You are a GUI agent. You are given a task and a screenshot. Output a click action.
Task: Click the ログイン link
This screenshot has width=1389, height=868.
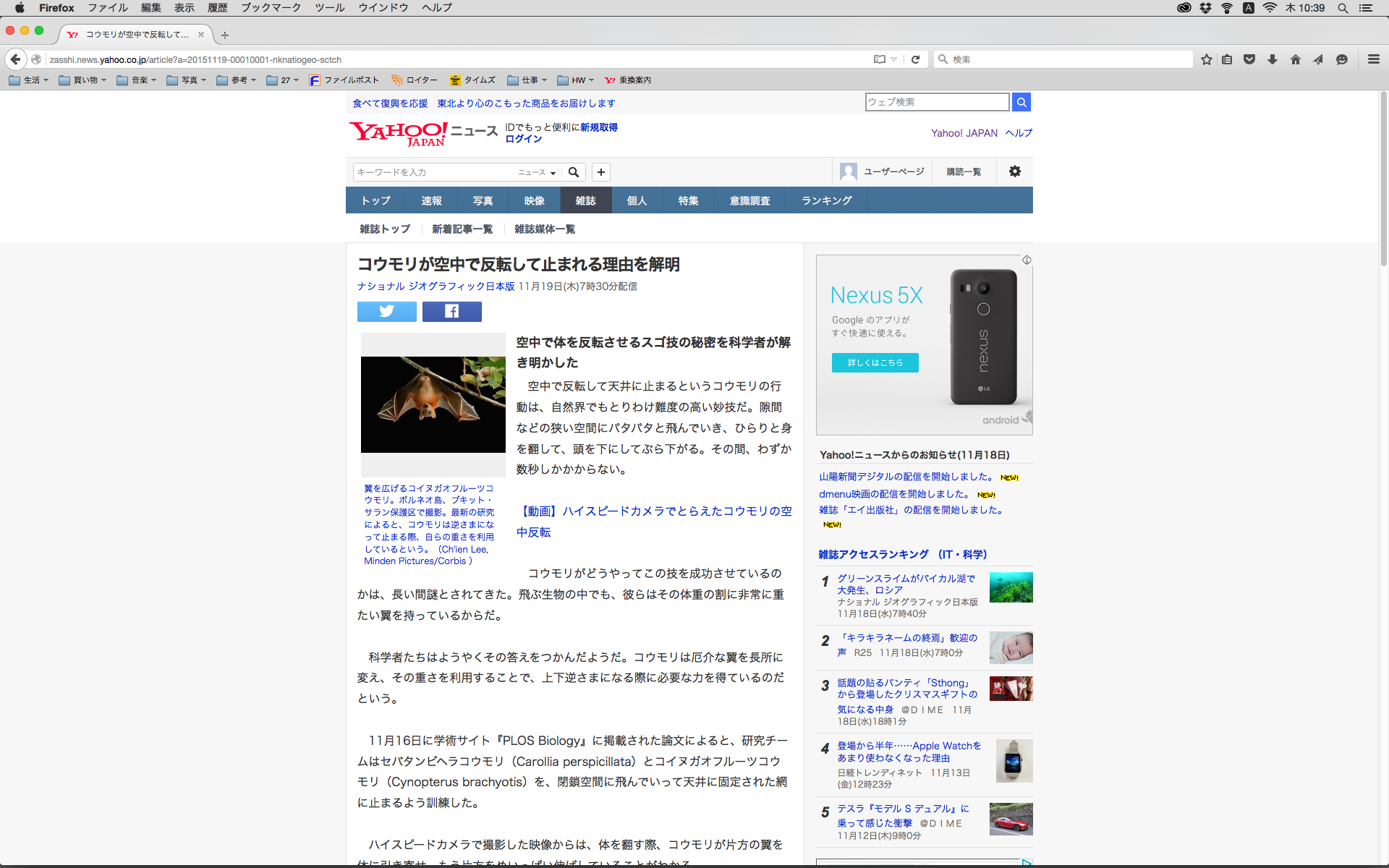click(x=523, y=139)
